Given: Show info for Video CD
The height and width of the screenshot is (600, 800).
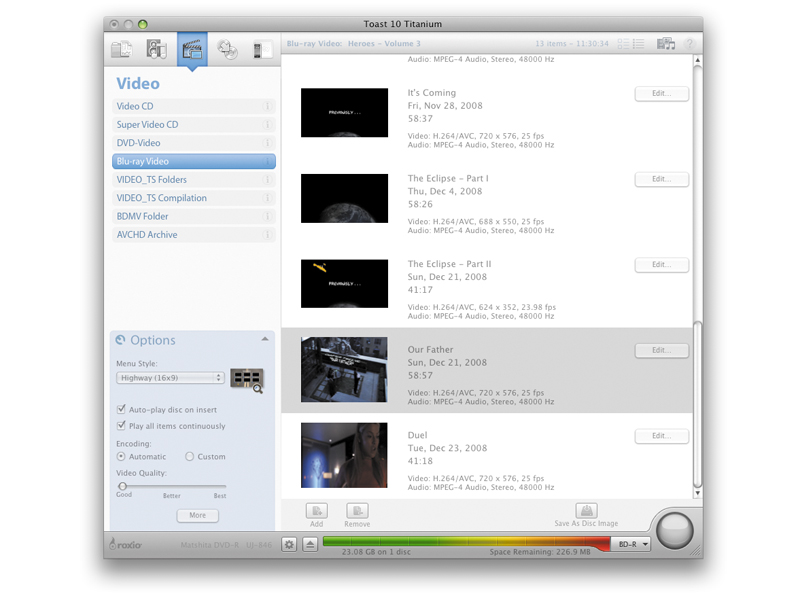Looking at the screenshot, I should click(x=266, y=106).
